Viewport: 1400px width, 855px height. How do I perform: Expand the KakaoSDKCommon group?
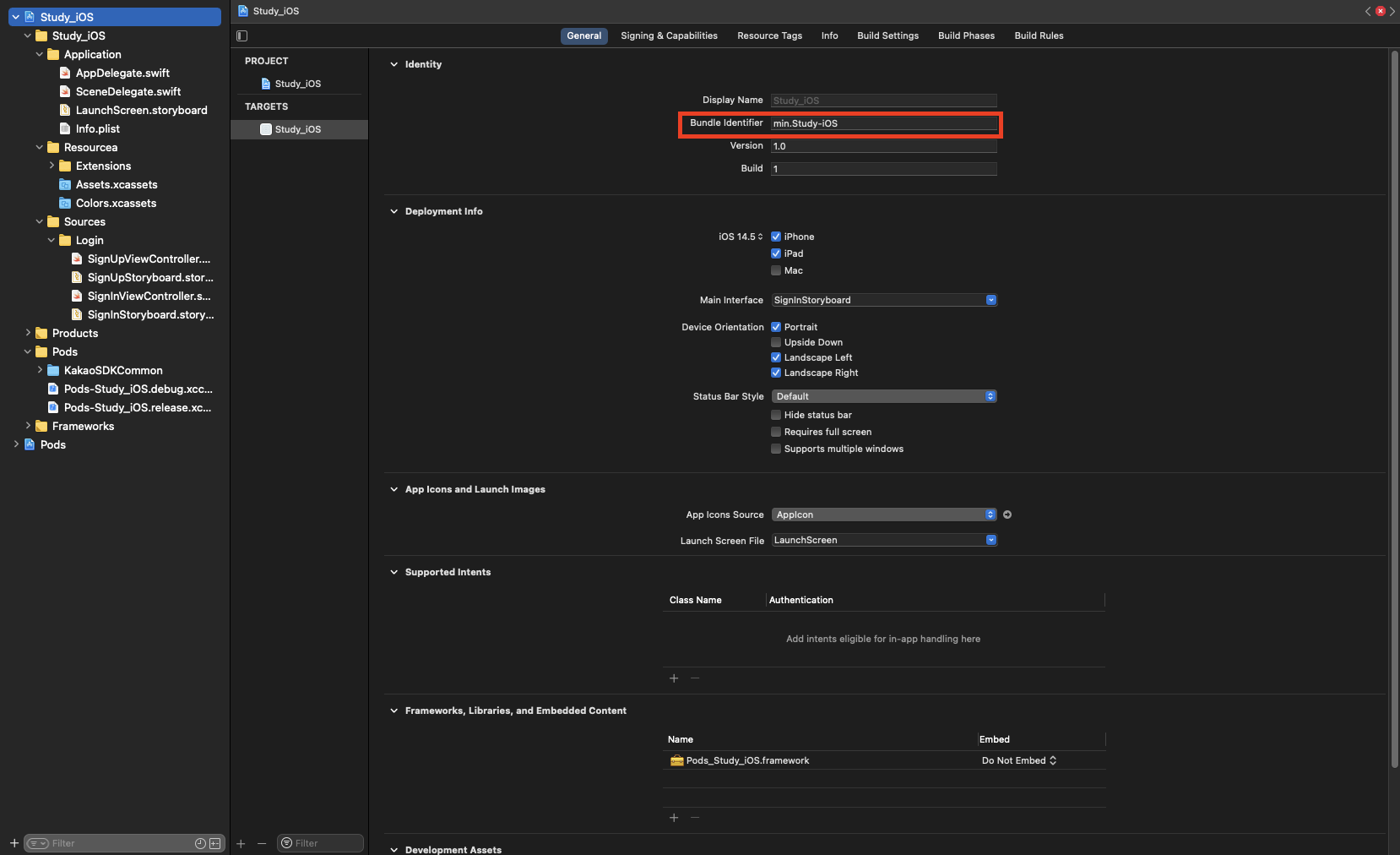tap(40, 370)
